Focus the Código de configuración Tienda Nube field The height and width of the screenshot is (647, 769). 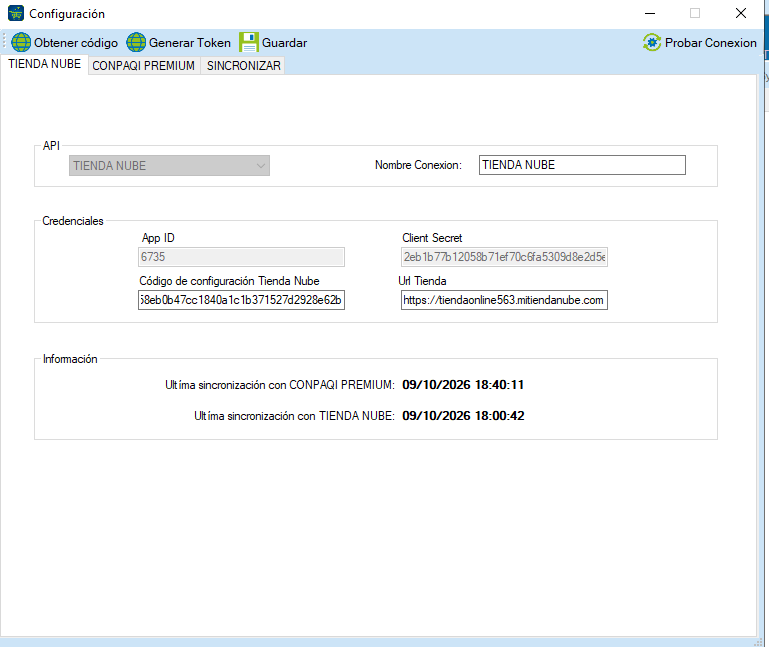(241, 300)
